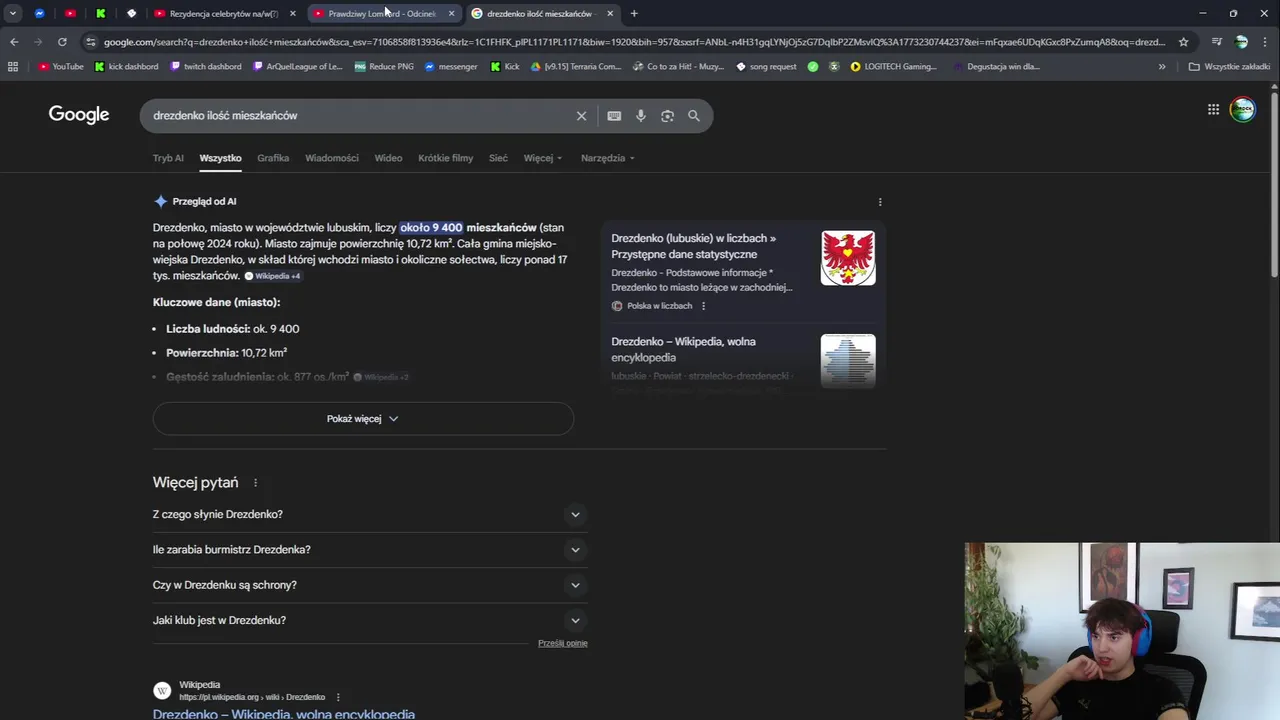
Task: Open media controls icon in toolbar
Action: click(1216, 42)
